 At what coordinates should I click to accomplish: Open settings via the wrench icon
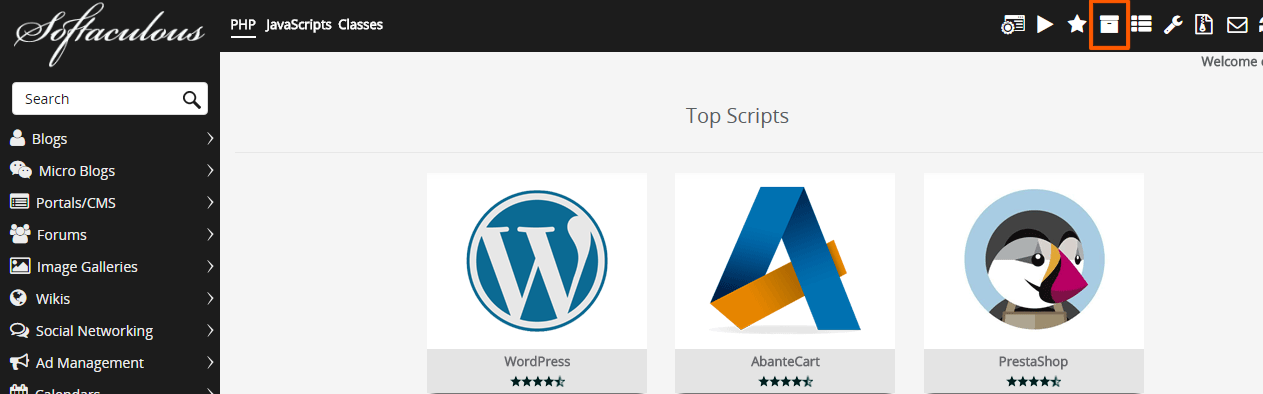click(1173, 25)
